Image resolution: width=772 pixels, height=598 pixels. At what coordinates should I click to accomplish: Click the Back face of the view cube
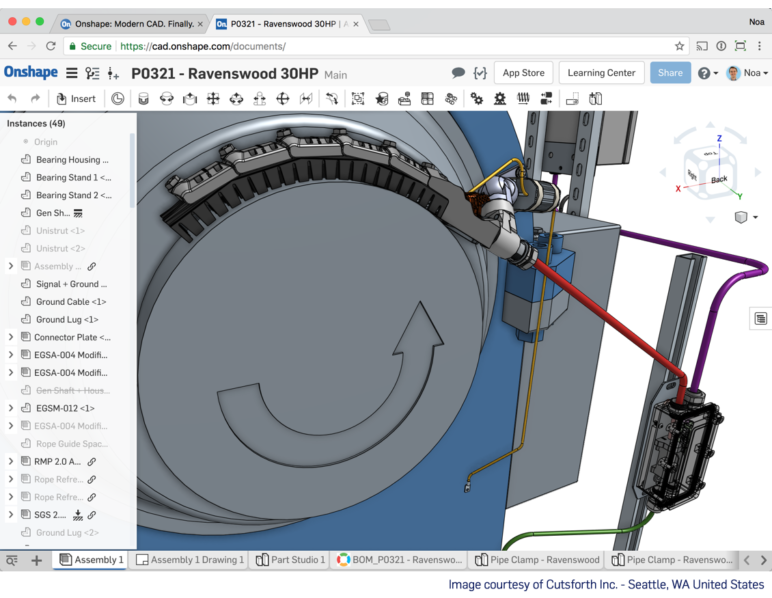[719, 180]
